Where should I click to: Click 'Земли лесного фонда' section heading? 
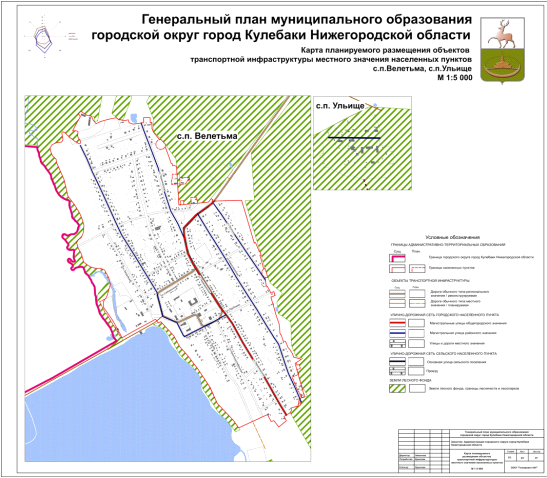(411, 380)
